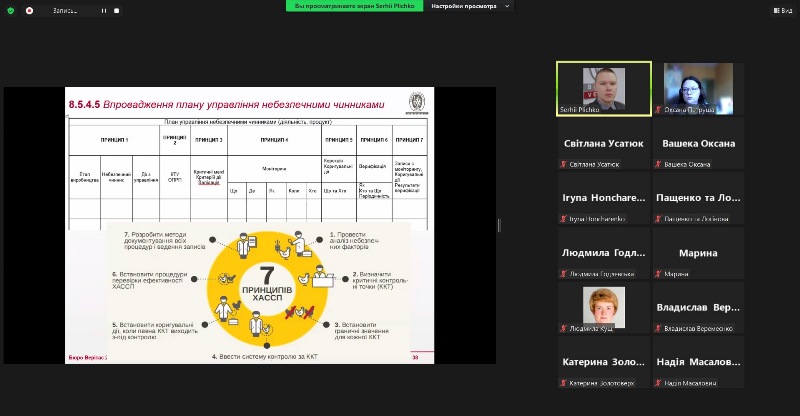Click muted mic icon beside Вашека Оксана label
The width and height of the screenshot is (800, 416).
coord(659,164)
